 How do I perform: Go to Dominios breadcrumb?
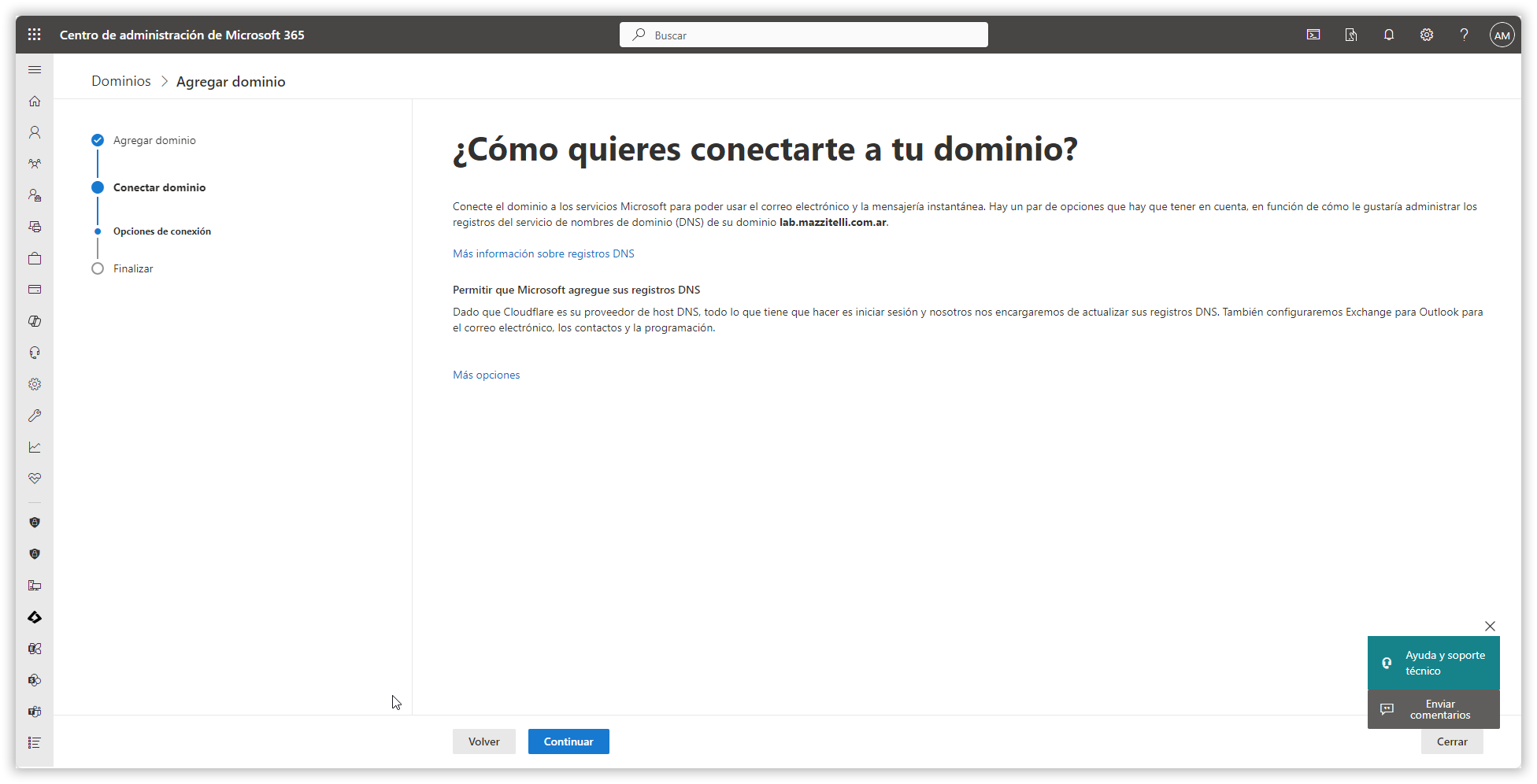tap(120, 81)
